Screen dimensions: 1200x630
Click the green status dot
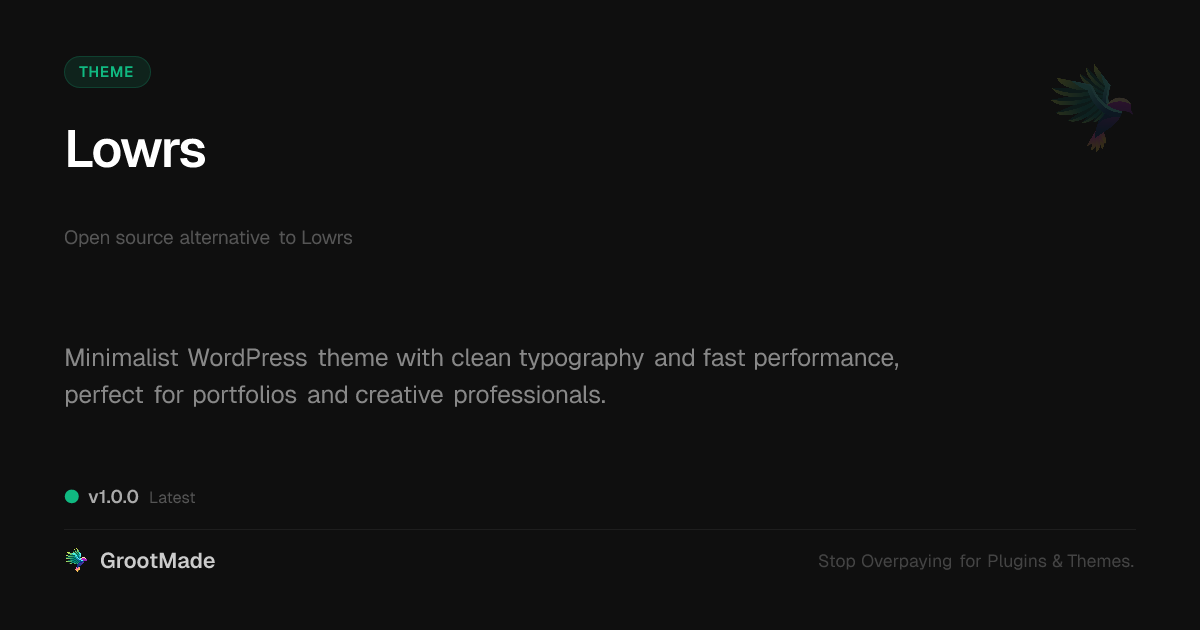(x=72, y=497)
